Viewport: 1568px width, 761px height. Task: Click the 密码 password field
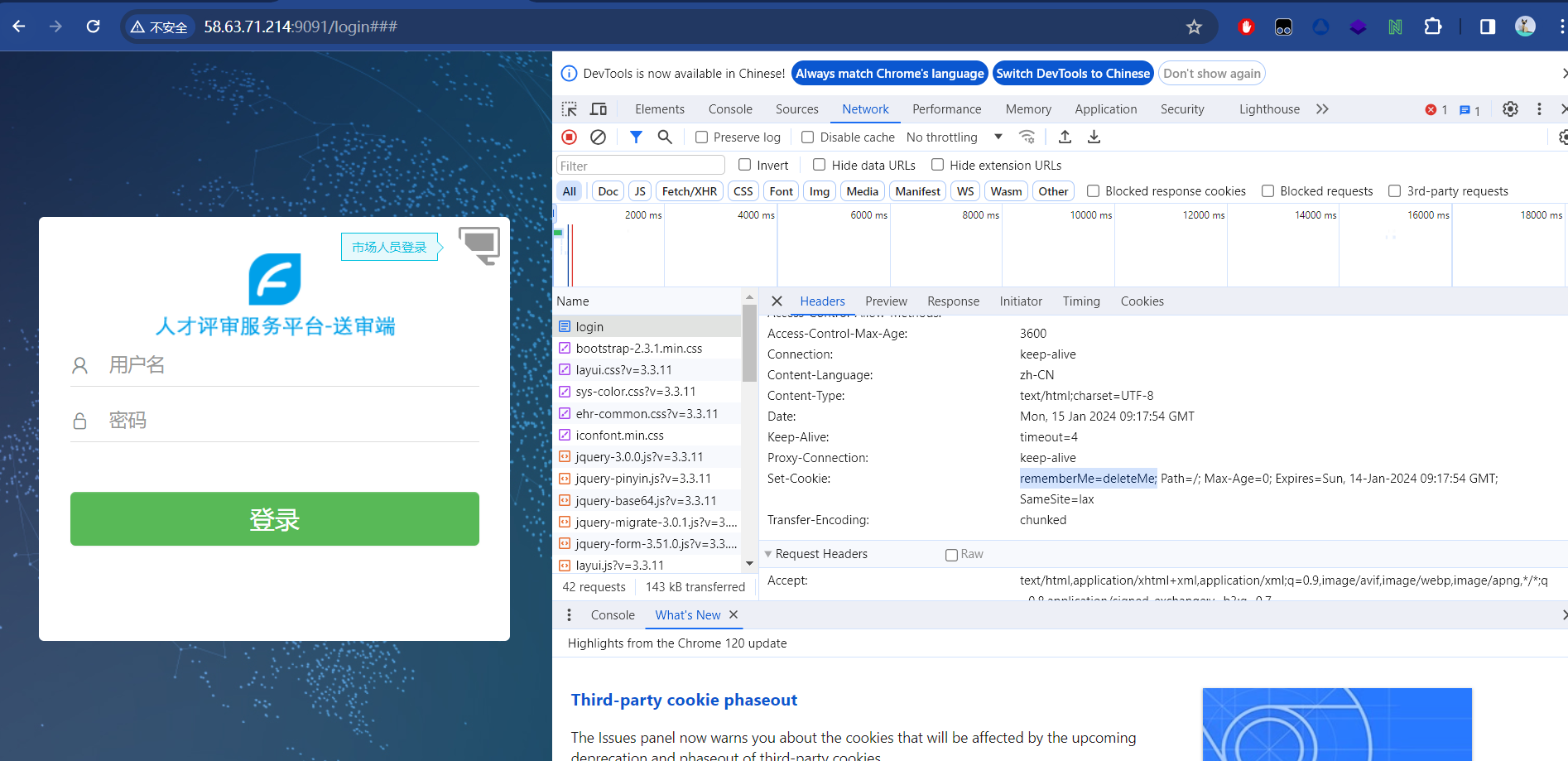[275, 421]
